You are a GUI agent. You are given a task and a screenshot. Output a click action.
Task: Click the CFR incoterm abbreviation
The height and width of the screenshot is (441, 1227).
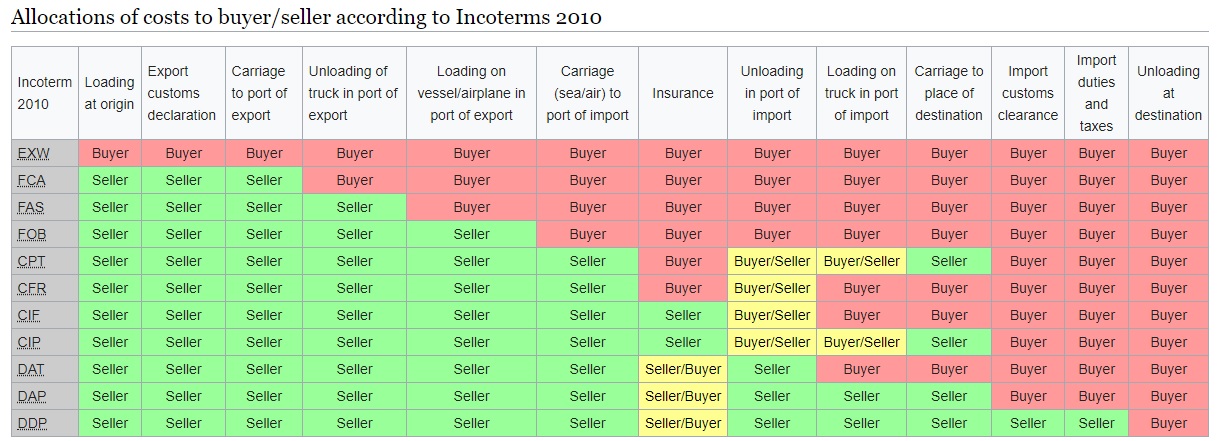[31, 289]
